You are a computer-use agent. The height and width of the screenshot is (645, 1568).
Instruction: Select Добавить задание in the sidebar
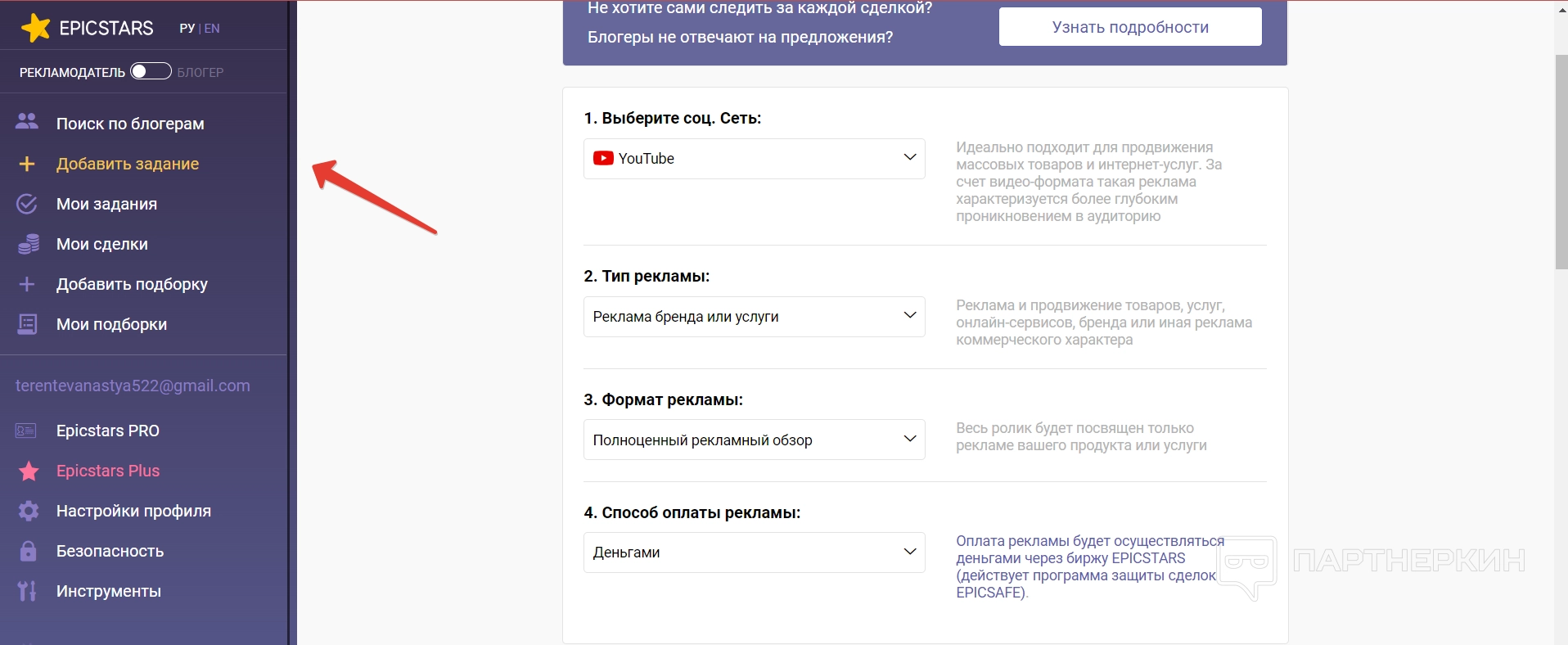(128, 164)
